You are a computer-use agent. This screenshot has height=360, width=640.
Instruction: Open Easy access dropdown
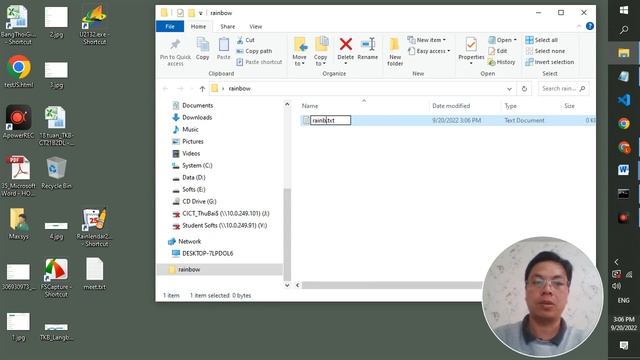(x=429, y=51)
